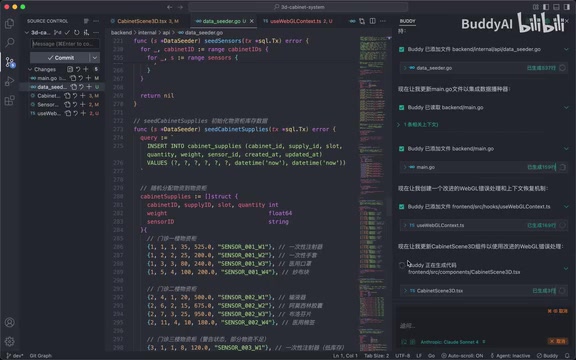The image size is (576, 360).
Task: Click the orange cancel button in Buddy chat
Action: click(x=557, y=341)
